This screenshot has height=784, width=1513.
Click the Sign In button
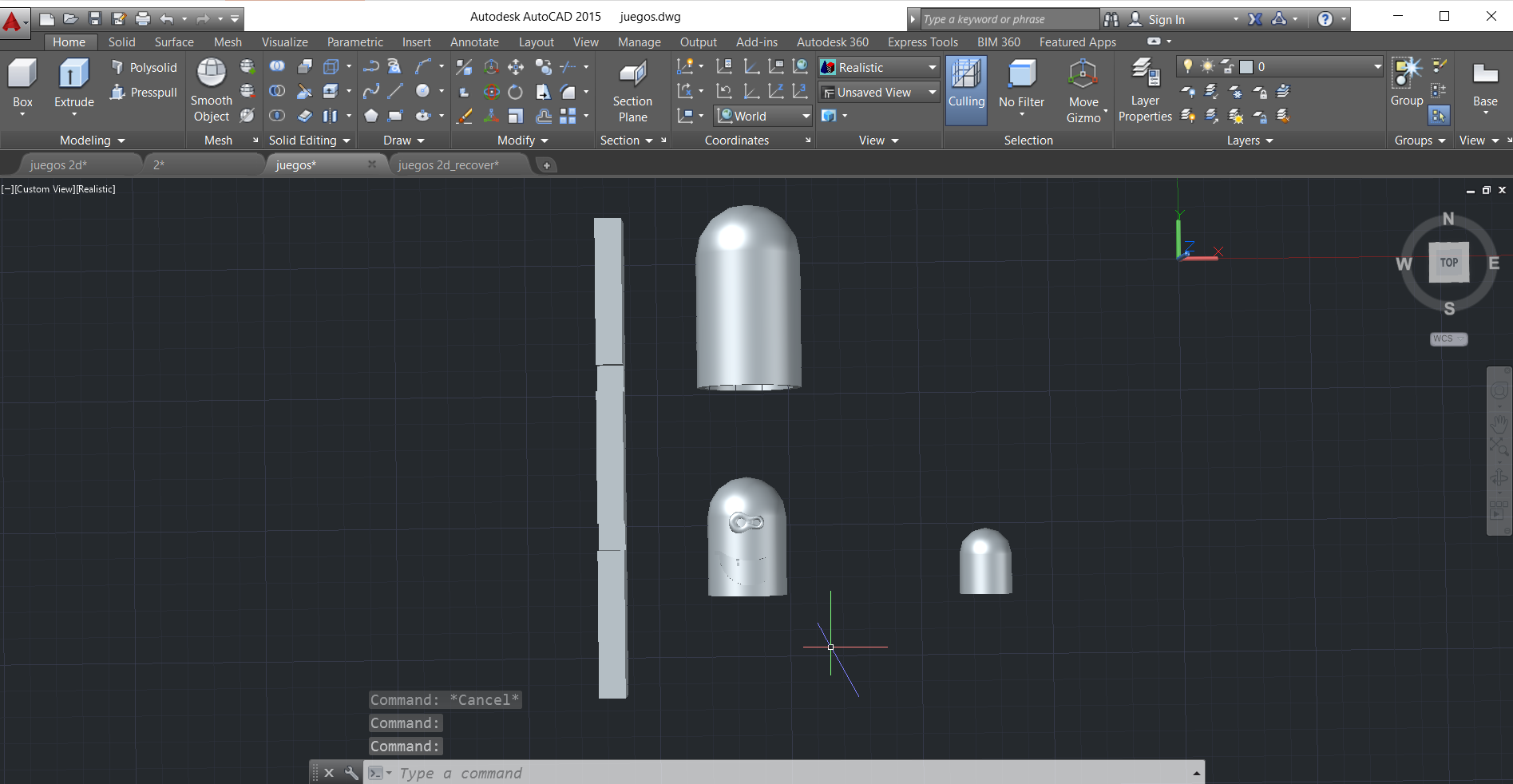[x=1166, y=20]
